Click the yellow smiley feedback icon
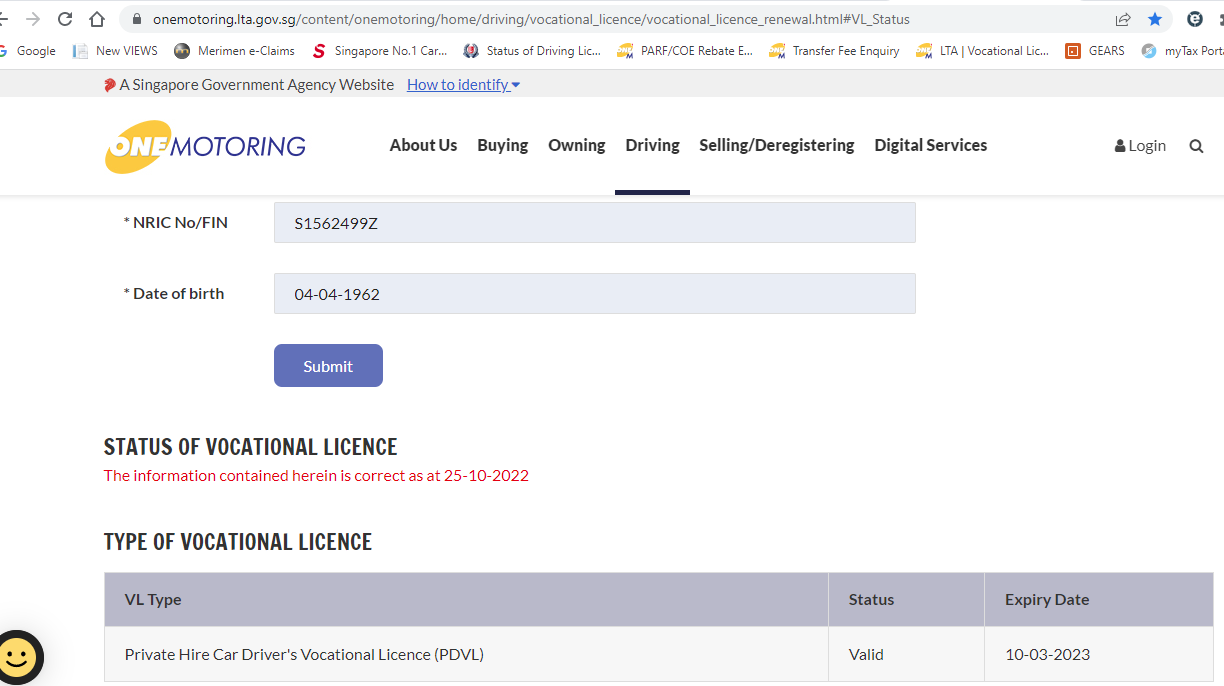This screenshot has width=1224, height=686. click(19, 657)
